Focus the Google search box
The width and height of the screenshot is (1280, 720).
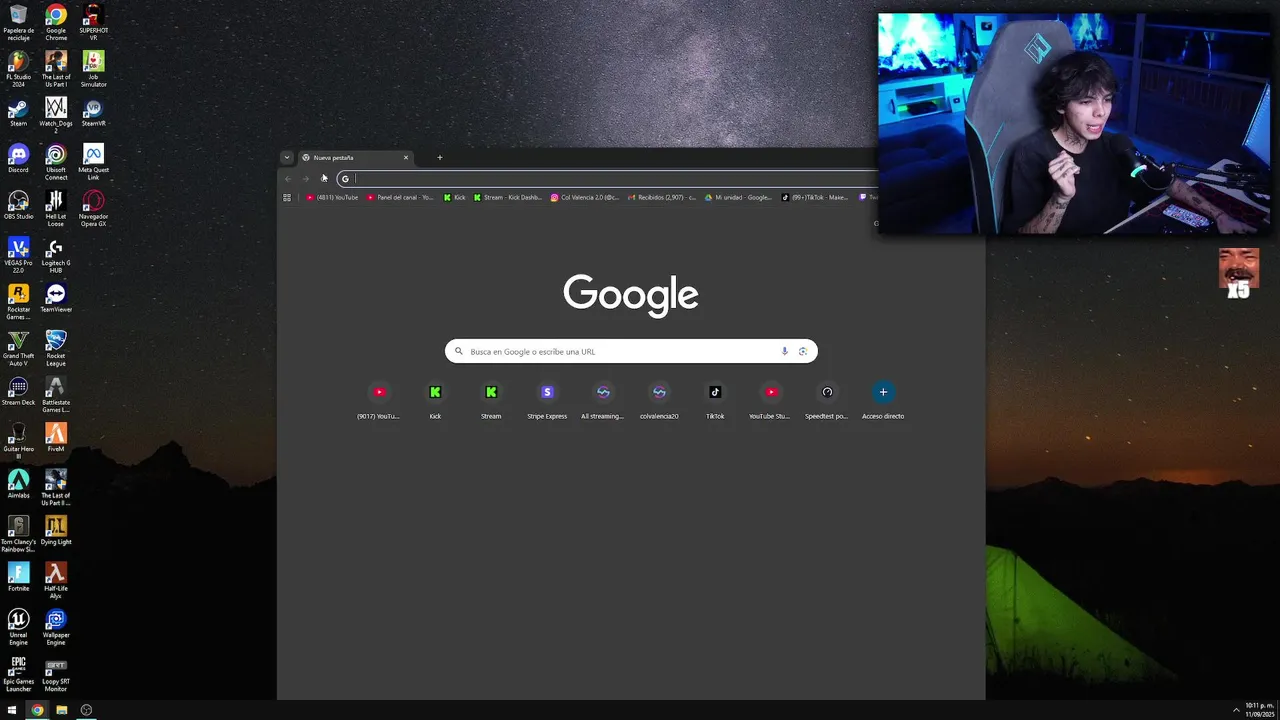point(631,351)
